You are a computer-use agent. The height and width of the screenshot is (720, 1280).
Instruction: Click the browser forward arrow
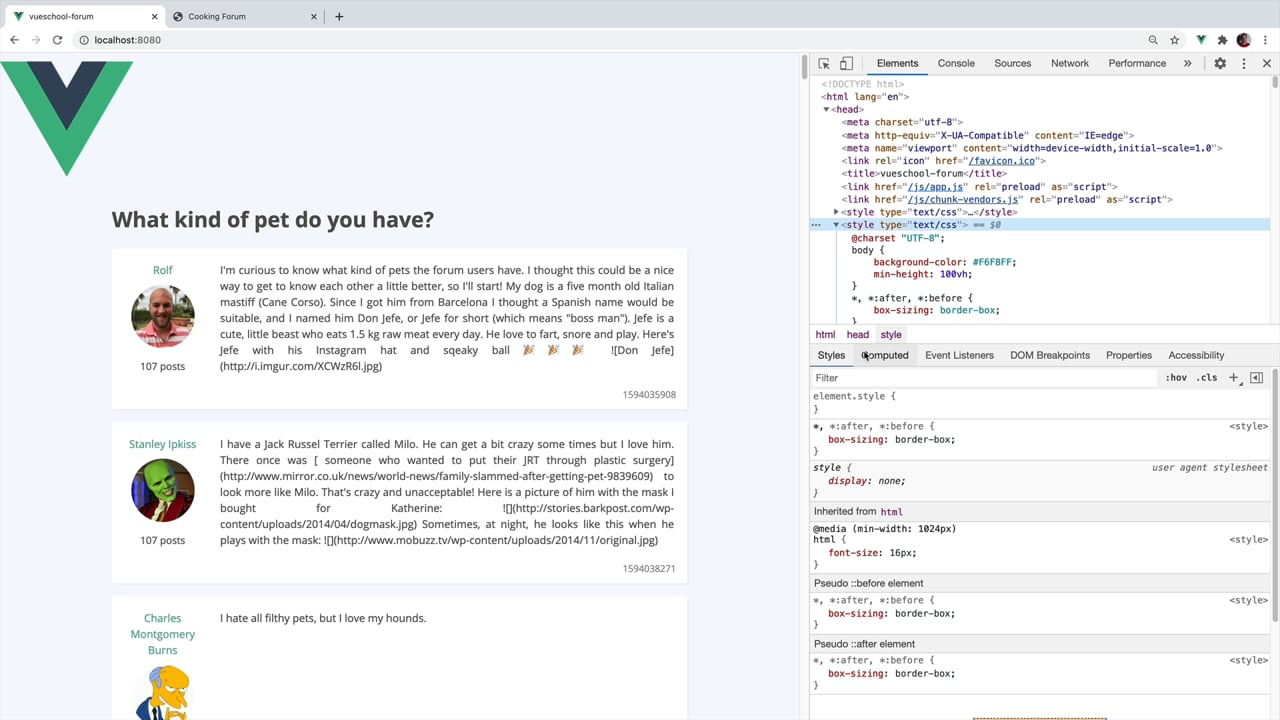(x=36, y=40)
